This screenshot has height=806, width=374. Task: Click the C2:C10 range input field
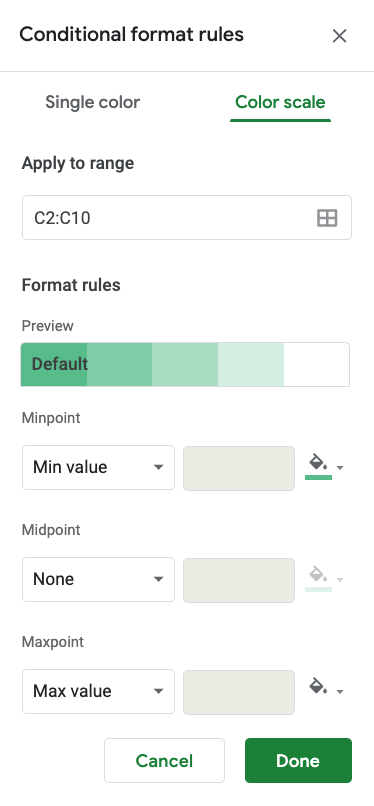187,218
